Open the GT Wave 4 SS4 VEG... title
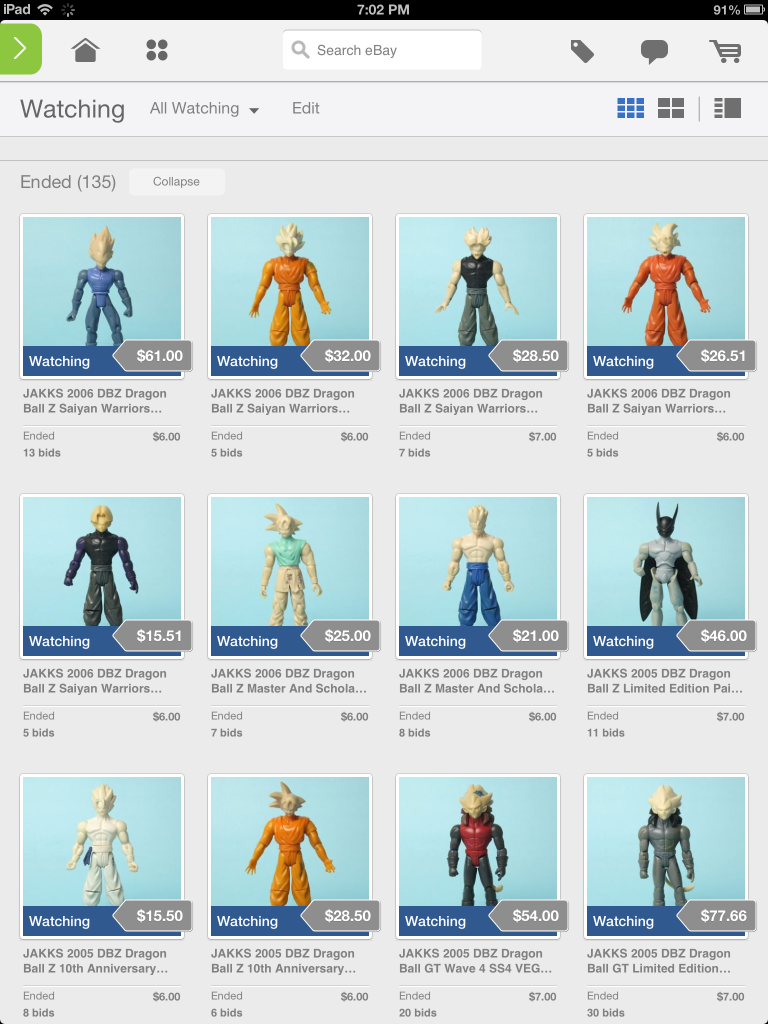 [476, 961]
